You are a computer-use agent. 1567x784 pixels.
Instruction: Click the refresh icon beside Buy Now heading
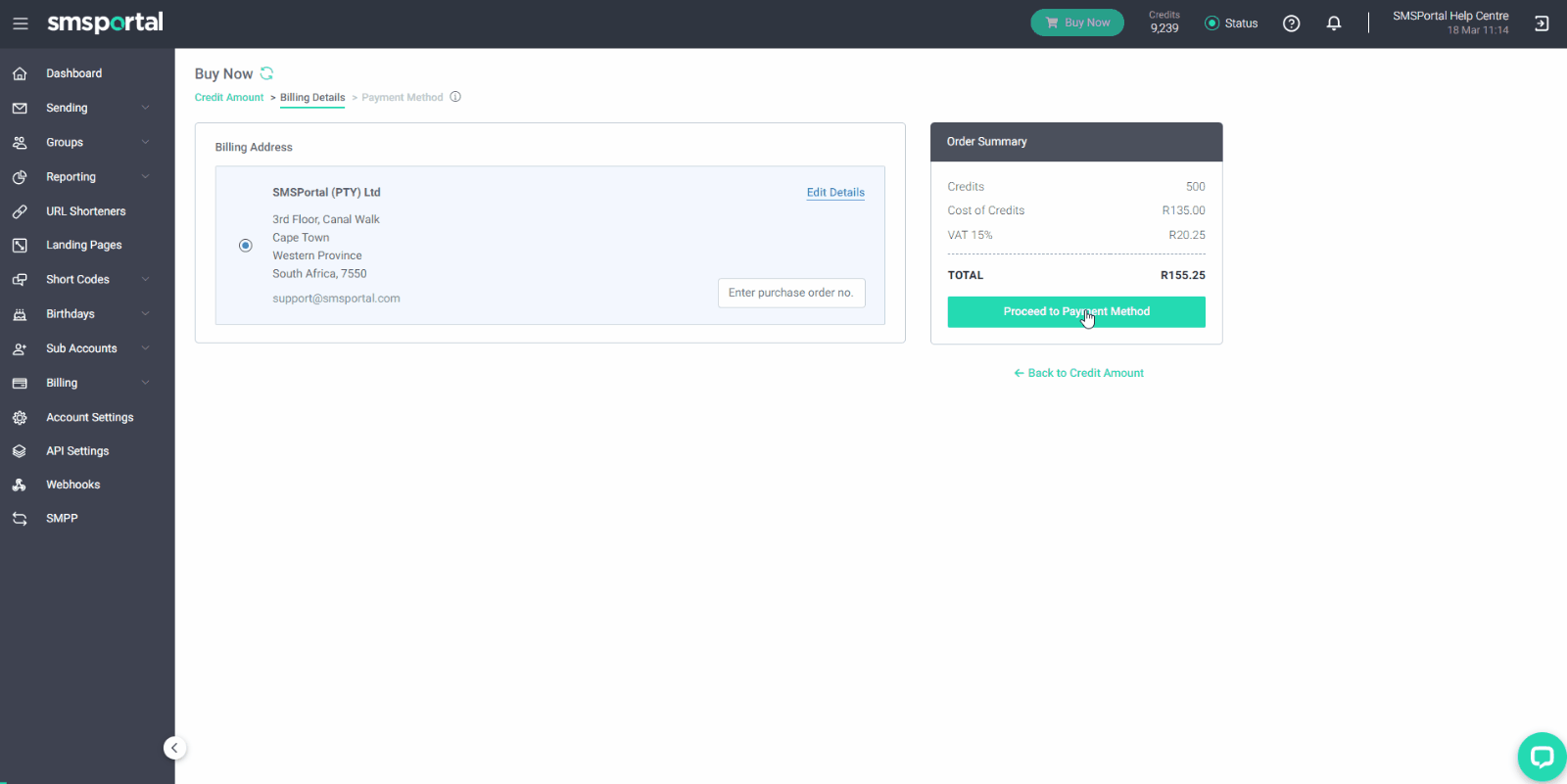266,73
